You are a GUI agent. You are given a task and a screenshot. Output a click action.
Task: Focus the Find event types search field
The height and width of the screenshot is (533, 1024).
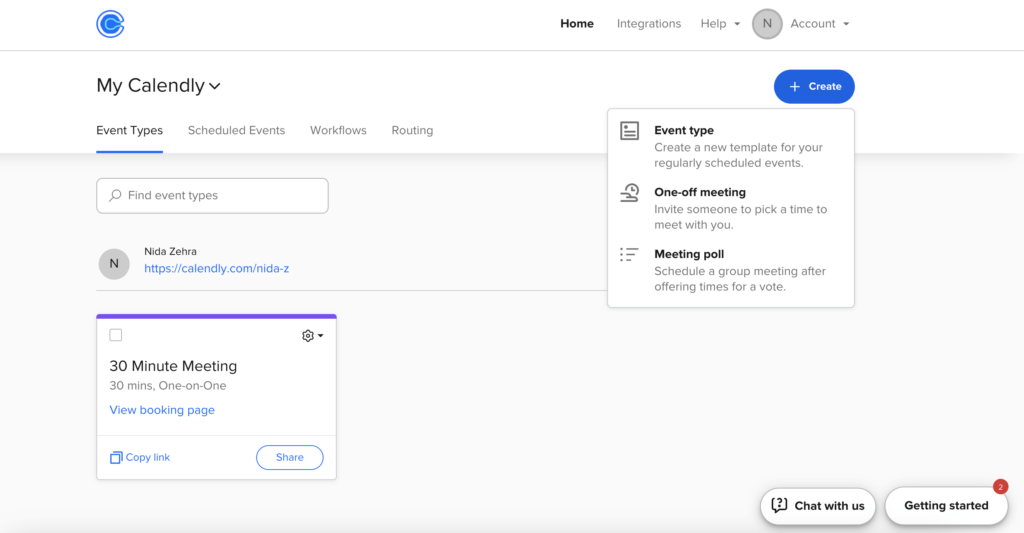(212, 196)
